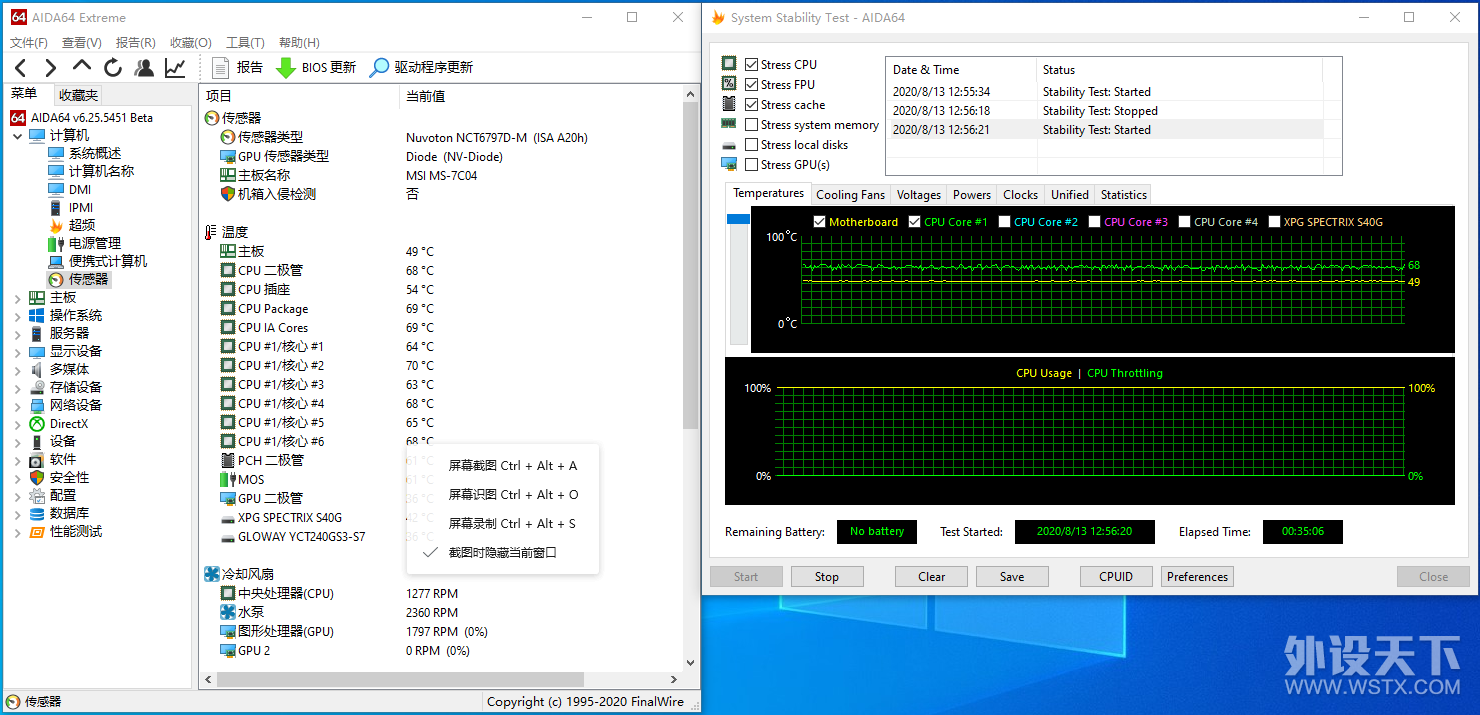The width and height of the screenshot is (1480, 715).
Task: Click the Stress CPU chip icon
Action: click(729, 64)
